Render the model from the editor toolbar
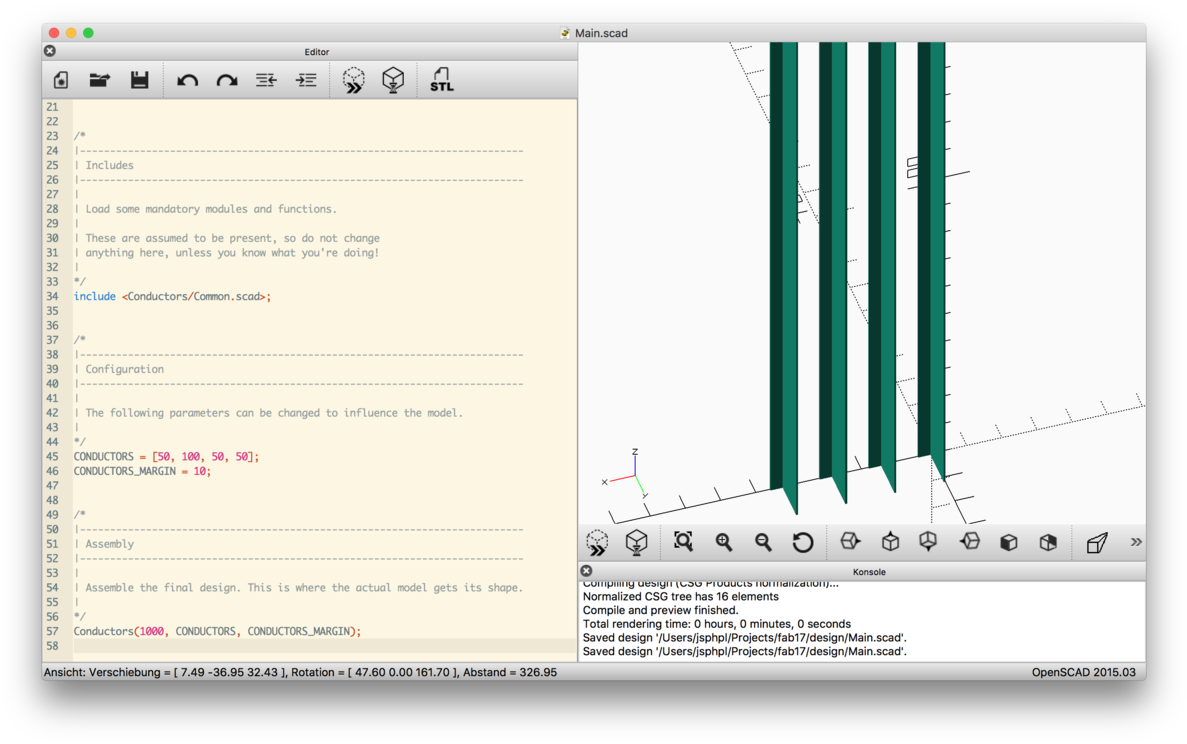This screenshot has height=744, width=1187. point(393,79)
